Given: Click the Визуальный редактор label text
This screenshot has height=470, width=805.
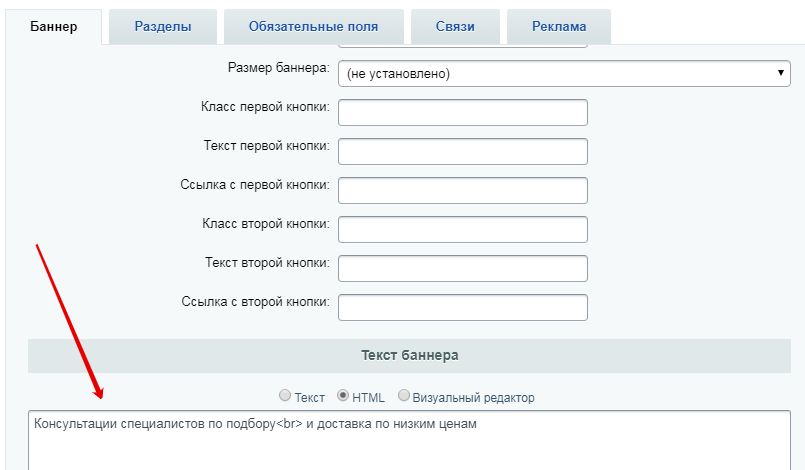Looking at the screenshot, I should click(473, 398).
